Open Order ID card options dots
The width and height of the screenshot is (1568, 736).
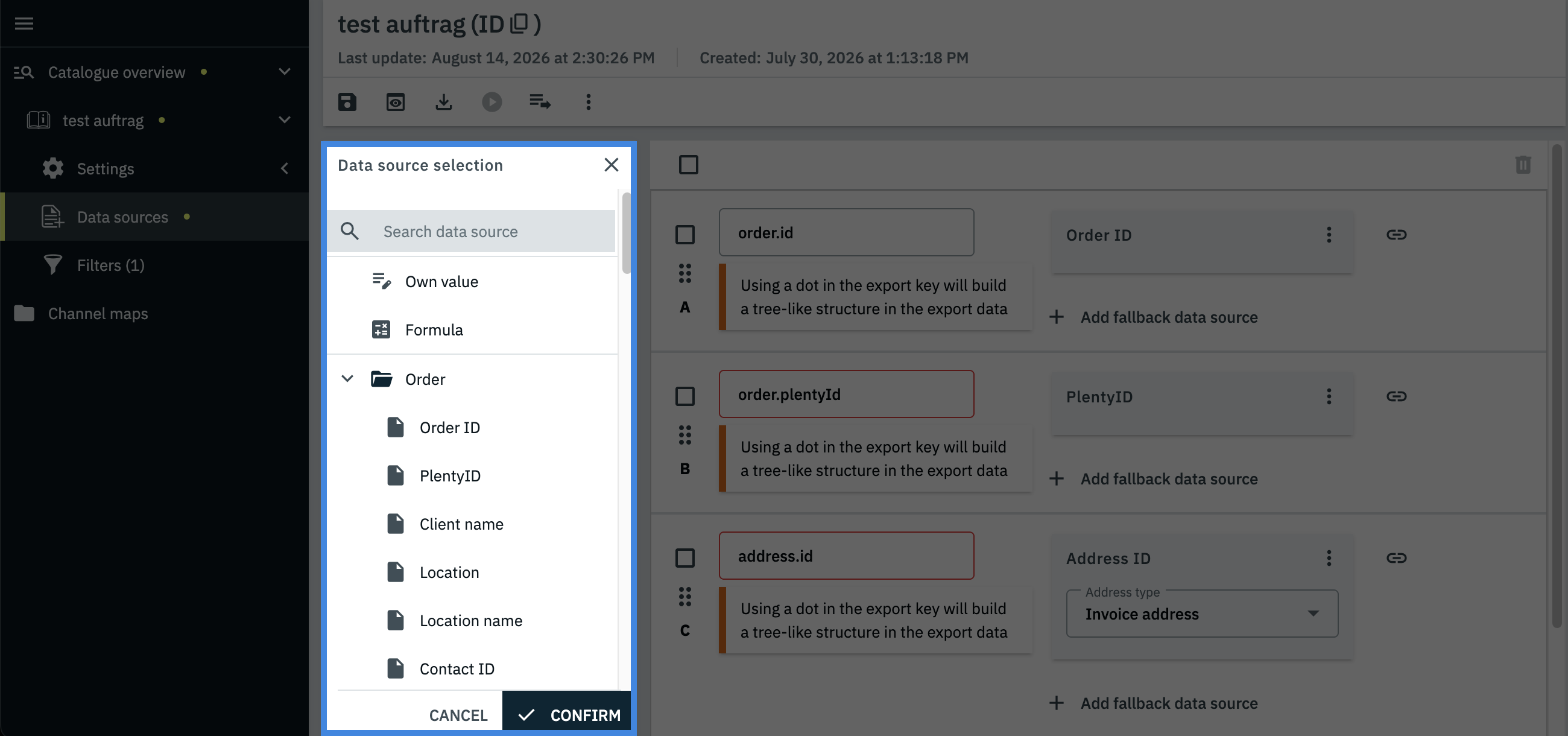coord(1329,235)
